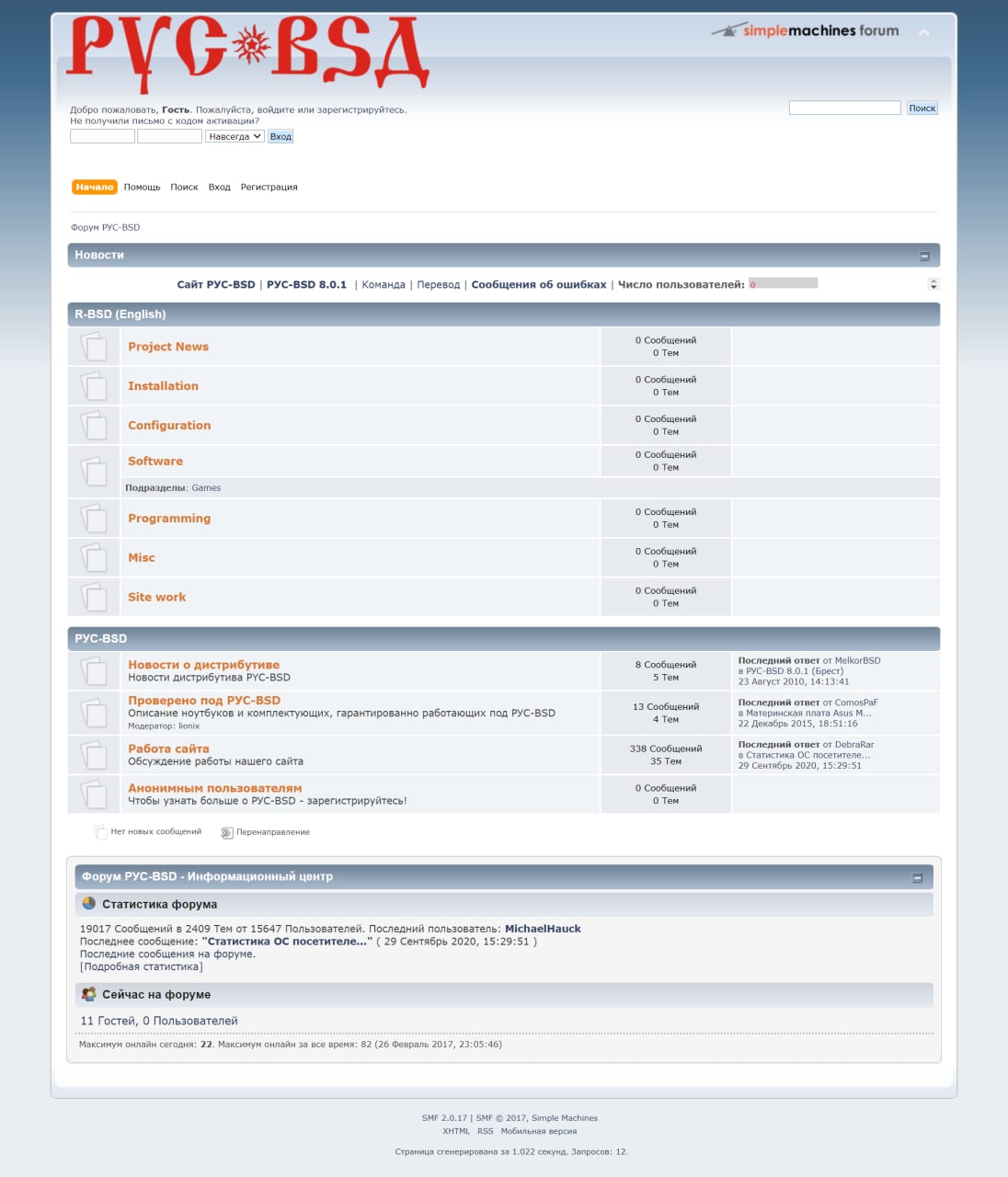
Task: Click the news ticker up/down arrows
Action: (934, 285)
